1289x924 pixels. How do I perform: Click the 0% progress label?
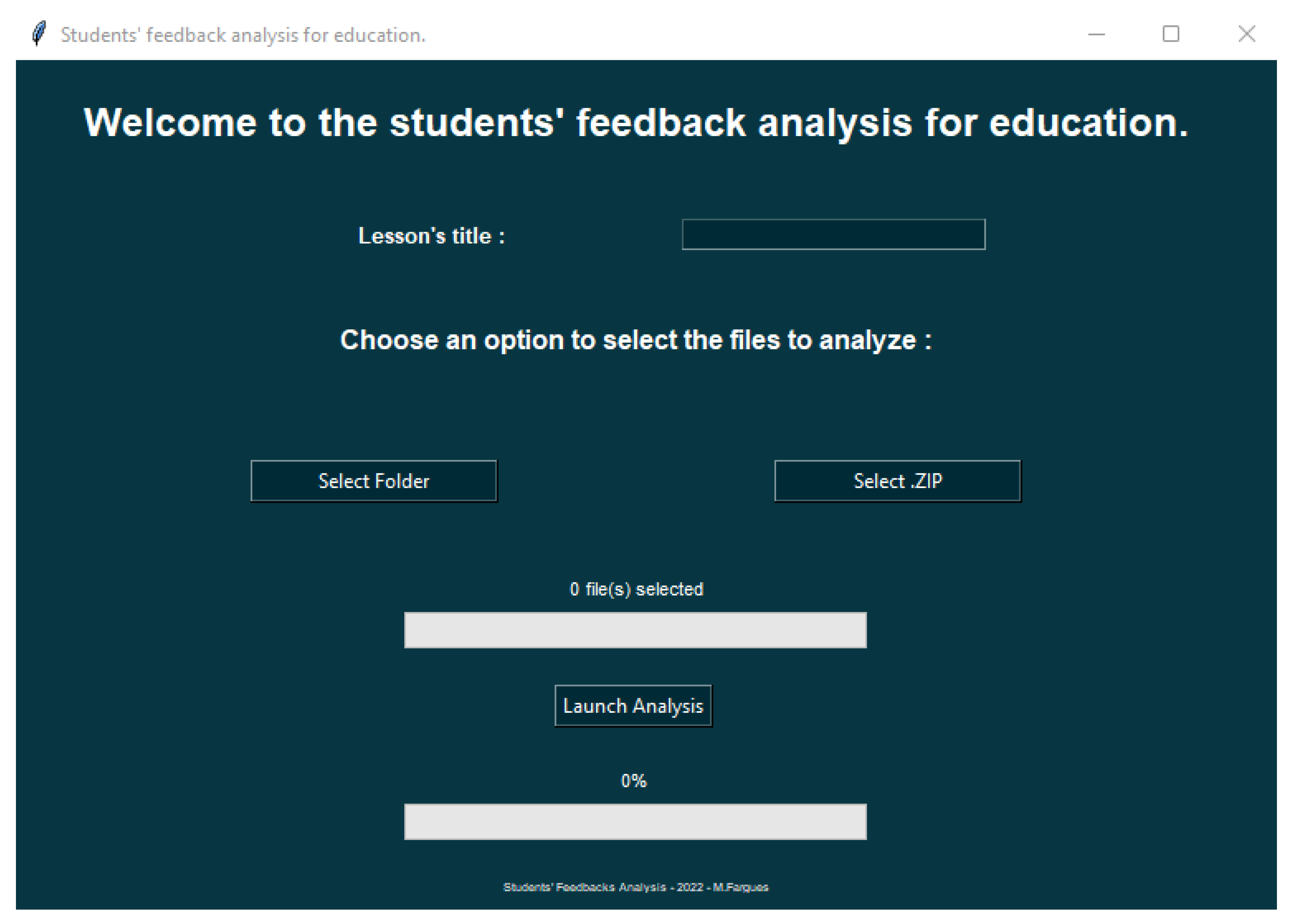pos(633,781)
